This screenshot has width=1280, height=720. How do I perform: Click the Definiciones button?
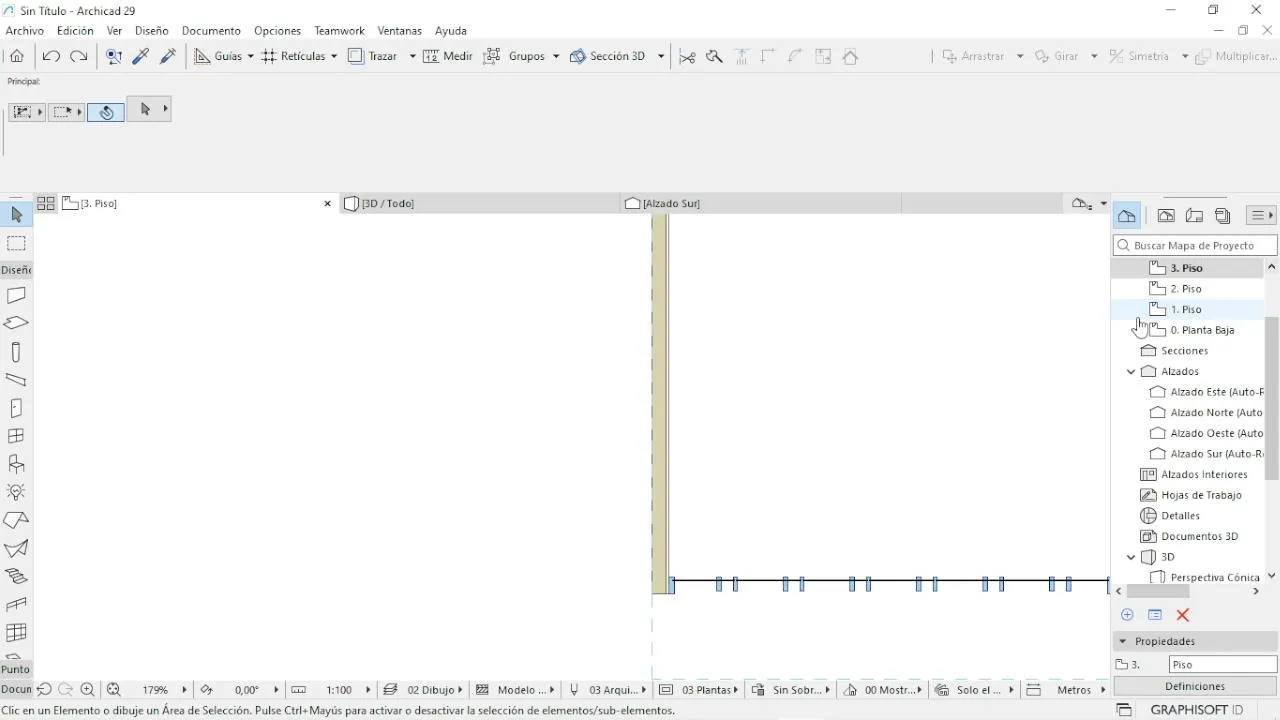pos(1195,686)
